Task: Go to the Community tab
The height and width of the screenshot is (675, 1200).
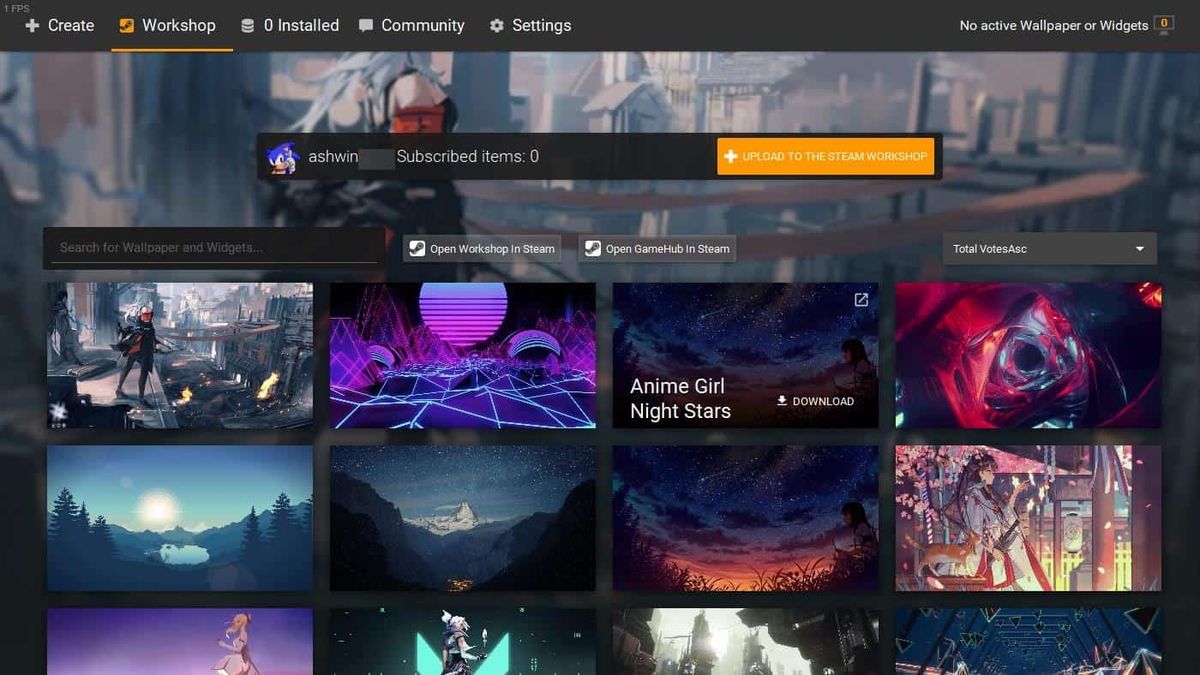Action: (x=411, y=25)
